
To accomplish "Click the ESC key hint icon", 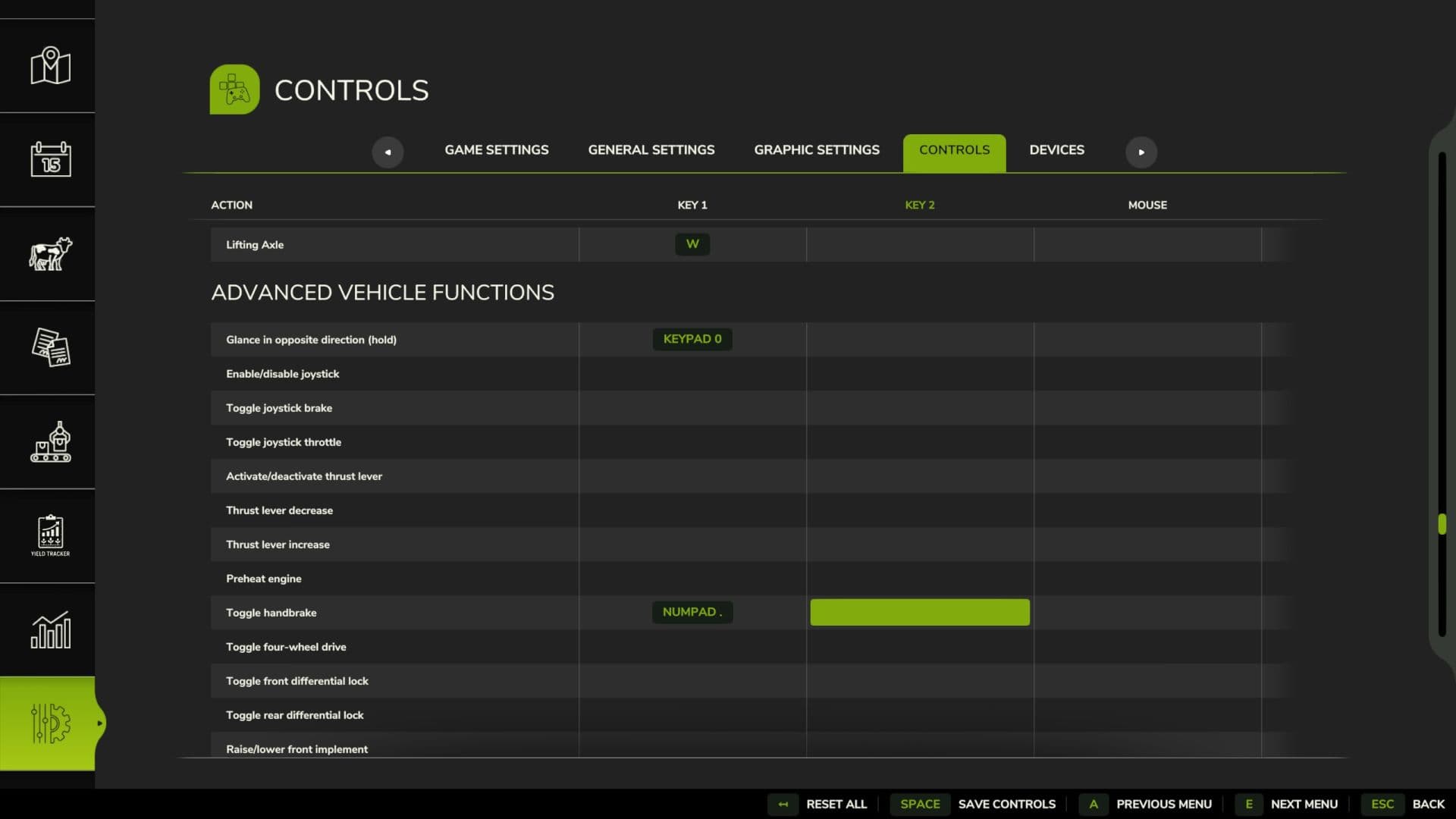I will [1382, 804].
